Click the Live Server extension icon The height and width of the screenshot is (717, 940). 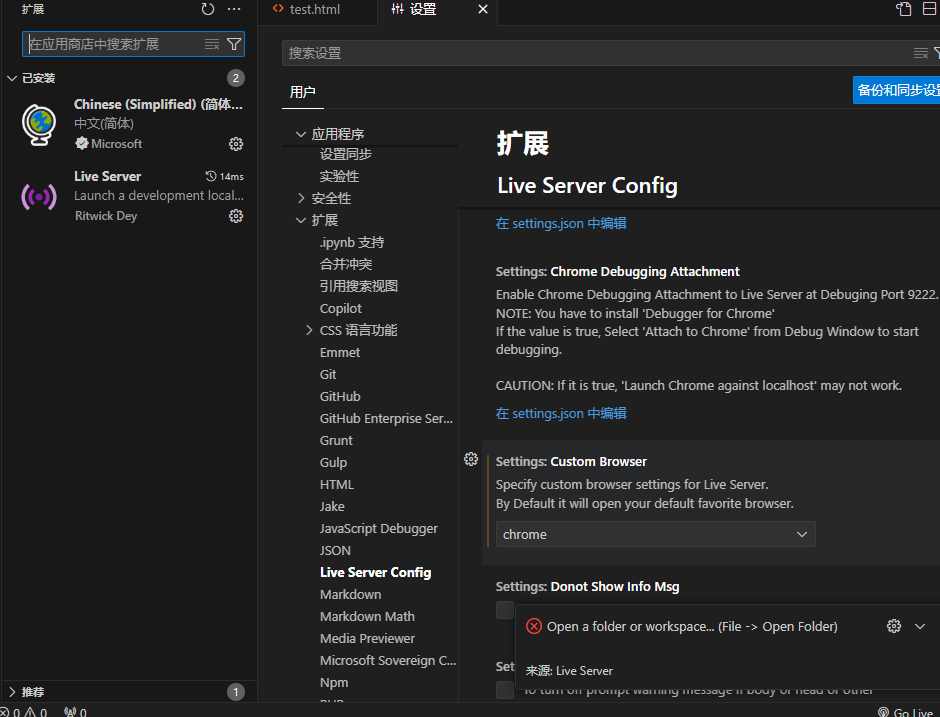point(39,197)
